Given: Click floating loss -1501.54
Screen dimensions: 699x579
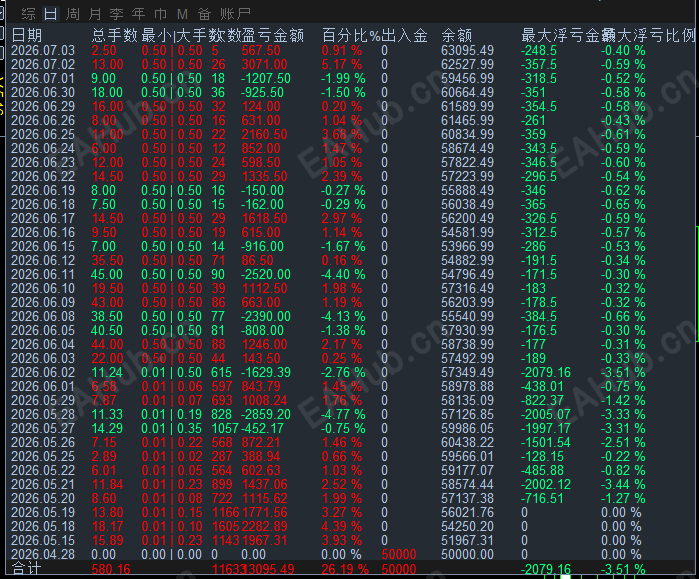Looking at the screenshot, I should tap(546, 442).
